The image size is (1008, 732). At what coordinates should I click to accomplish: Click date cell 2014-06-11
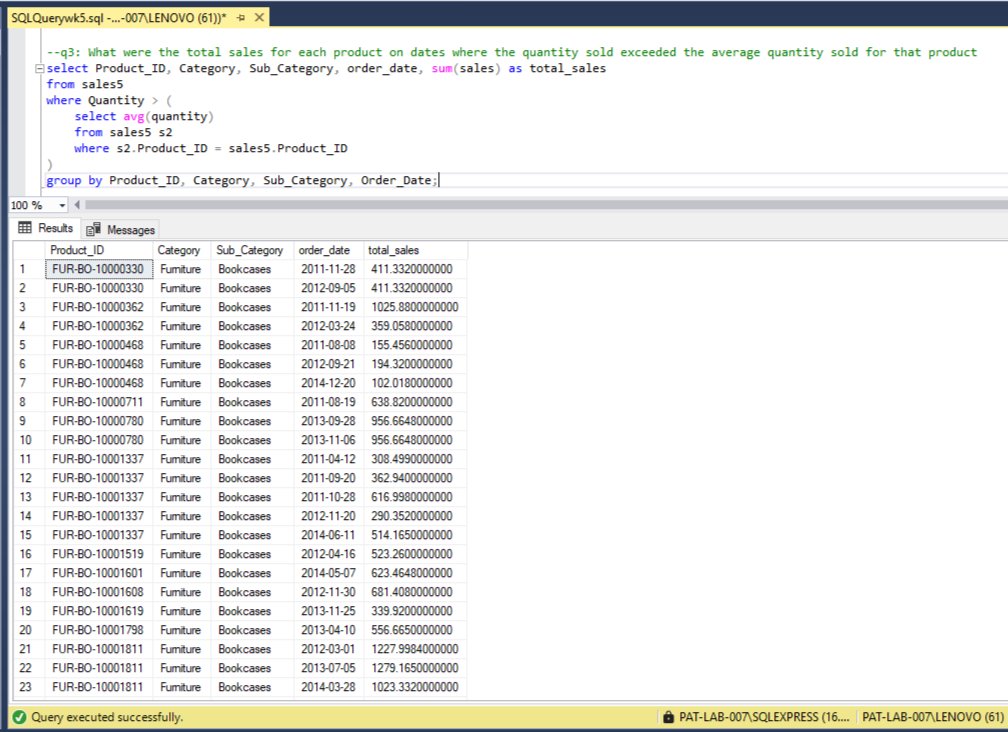[x=328, y=535]
